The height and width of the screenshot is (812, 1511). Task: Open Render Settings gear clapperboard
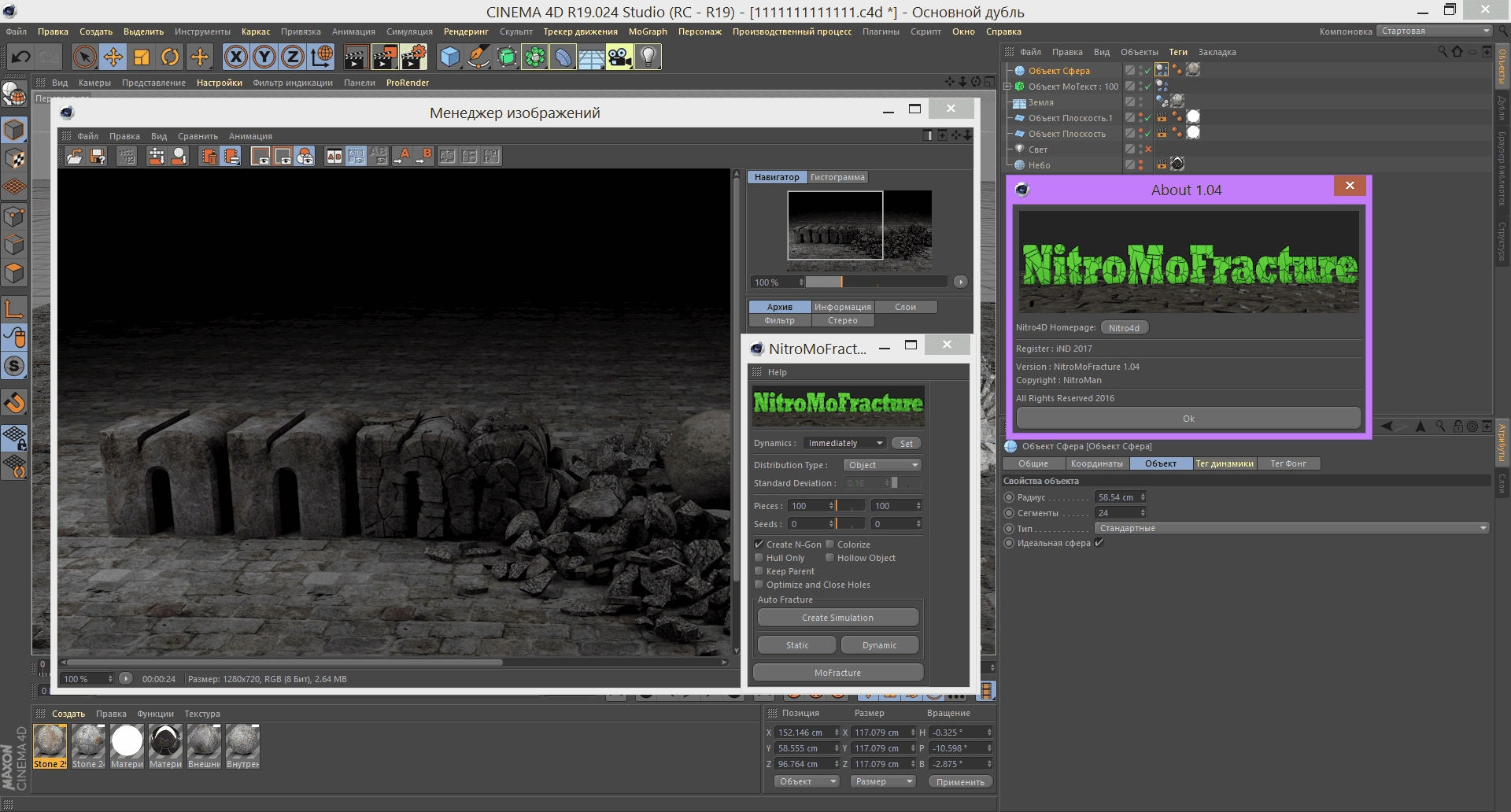[414, 57]
